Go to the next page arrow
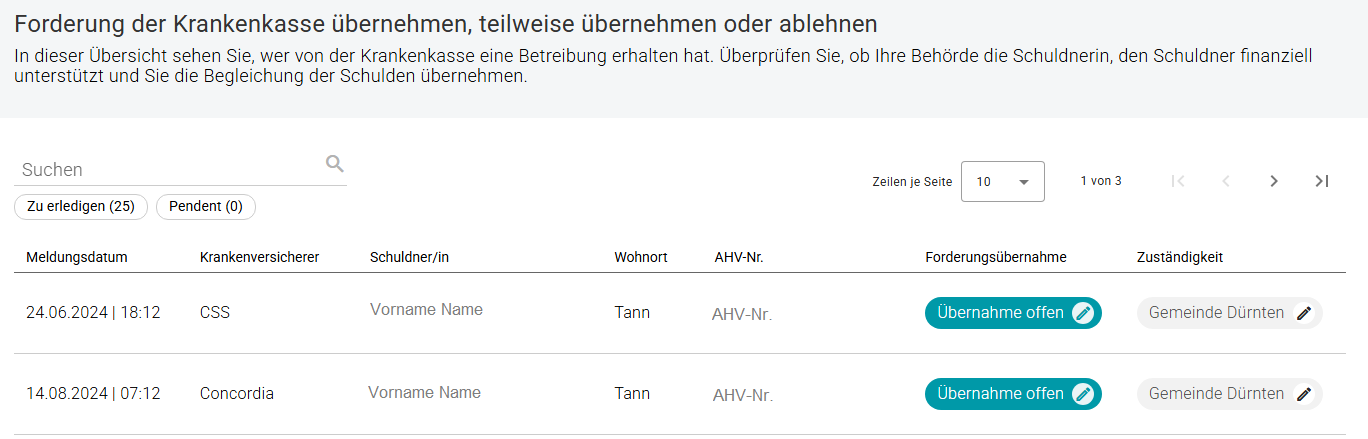 pyautogui.click(x=1274, y=181)
